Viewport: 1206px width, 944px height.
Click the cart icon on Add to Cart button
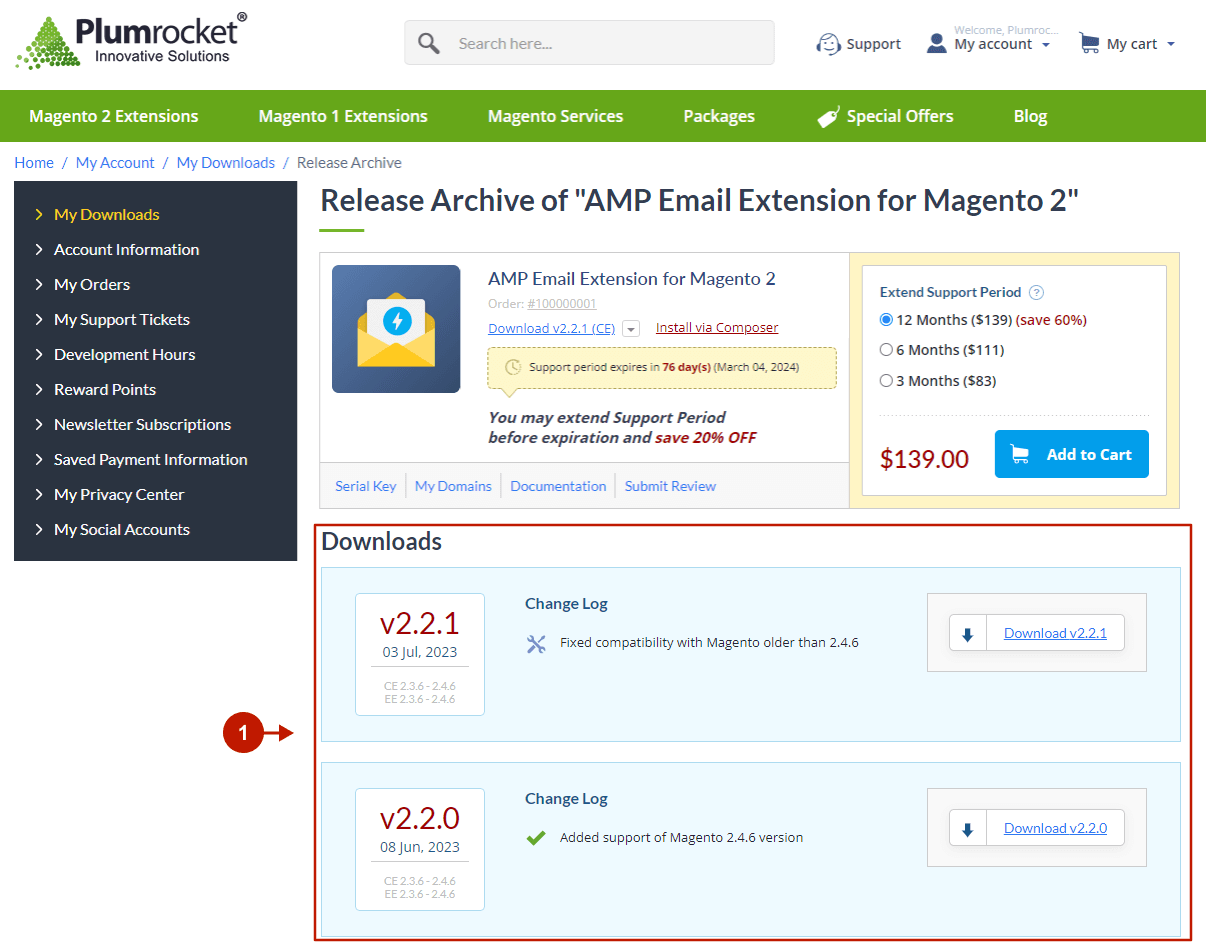coord(1020,455)
